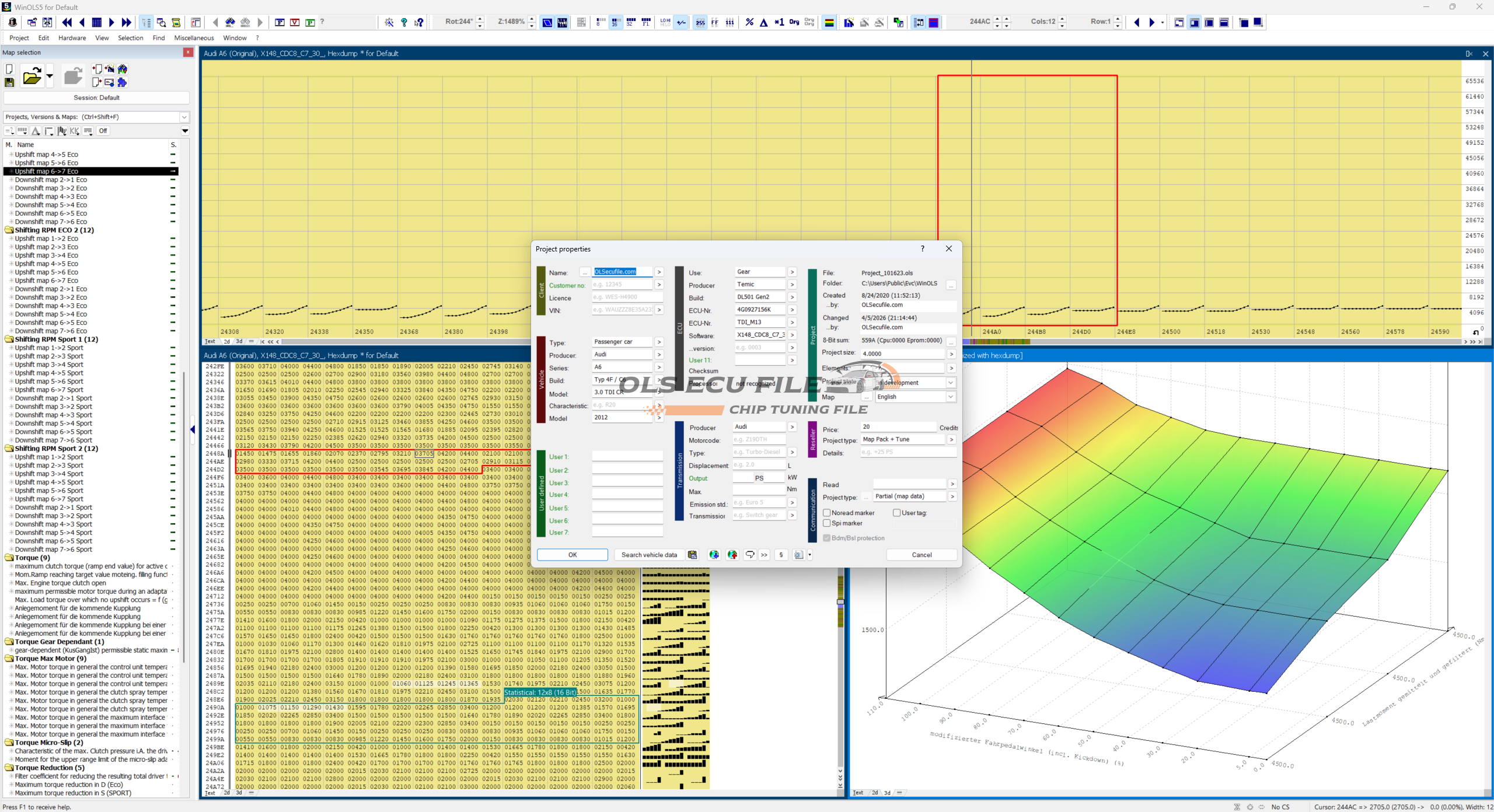Click the Search vehicle data button

649,555
